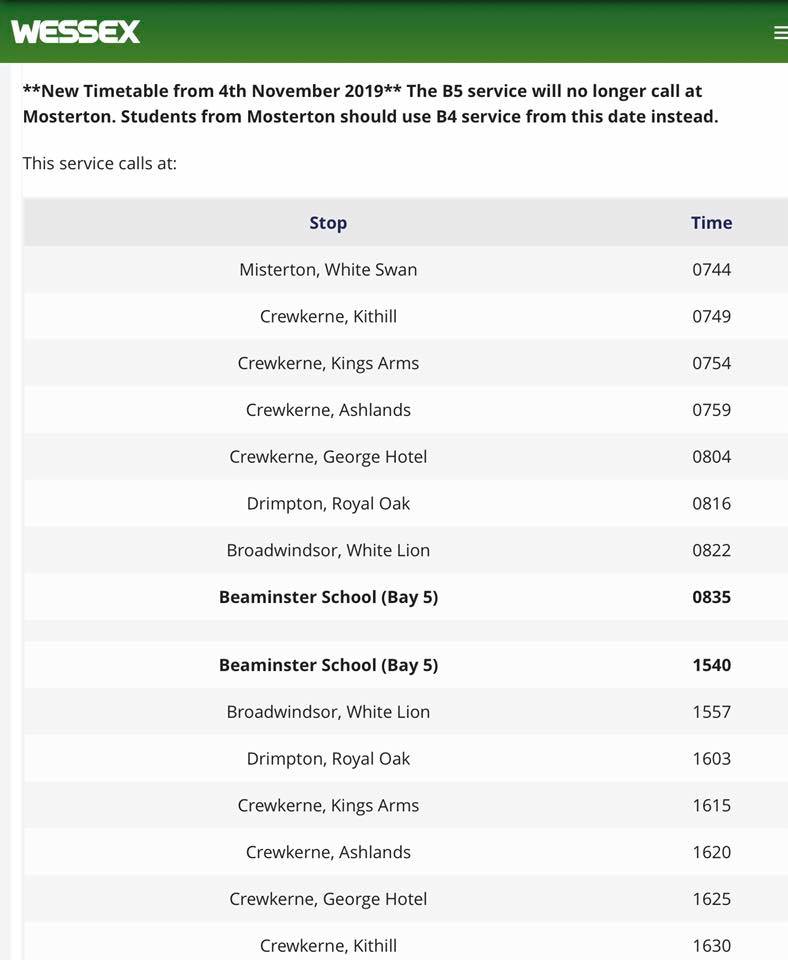Click the Stop column header

(x=328, y=223)
